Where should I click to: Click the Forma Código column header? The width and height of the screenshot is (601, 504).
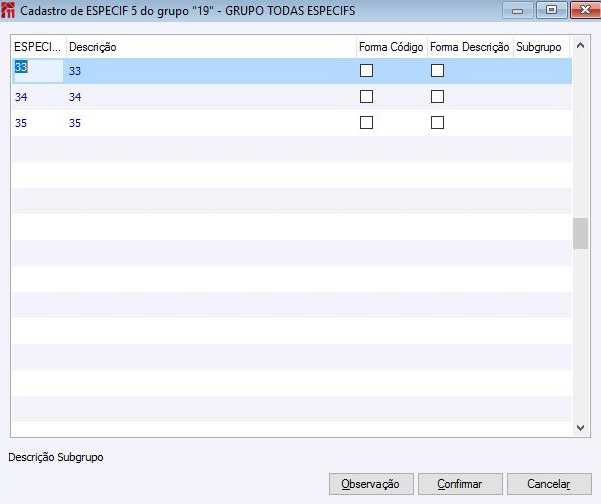click(x=391, y=47)
